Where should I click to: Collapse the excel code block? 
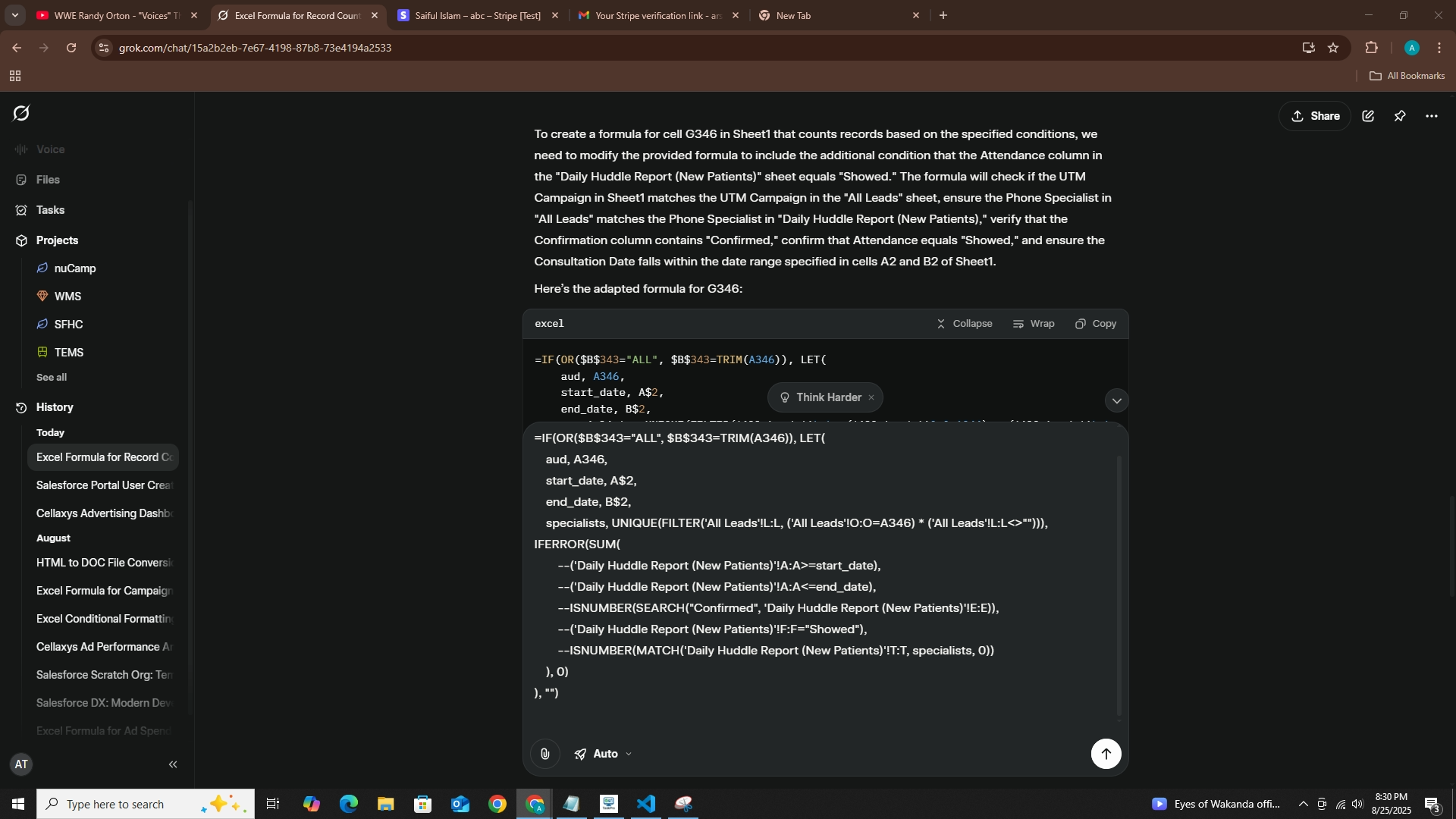coord(964,324)
